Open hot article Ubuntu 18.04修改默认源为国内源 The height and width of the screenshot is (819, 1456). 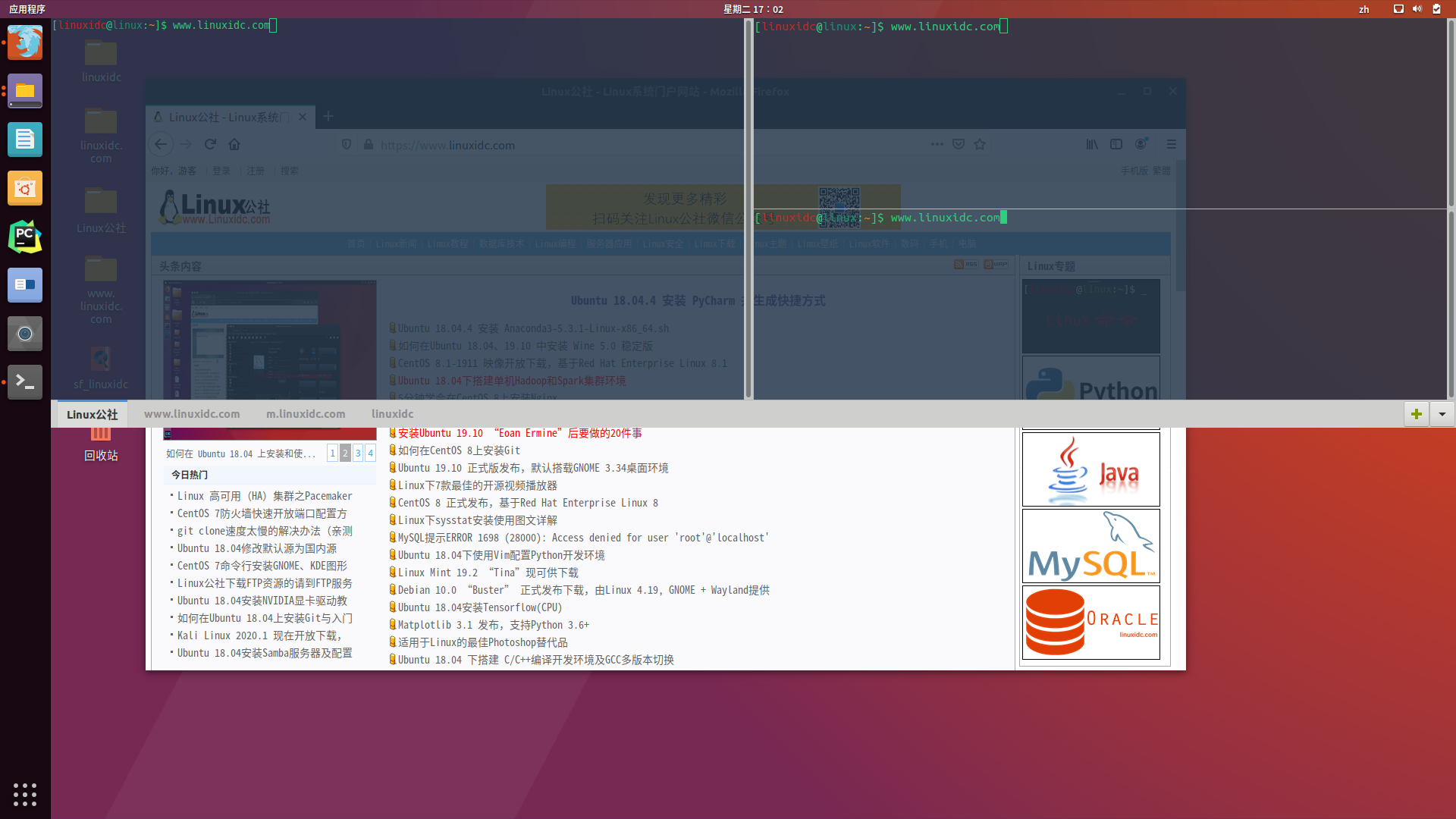click(256, 548)
